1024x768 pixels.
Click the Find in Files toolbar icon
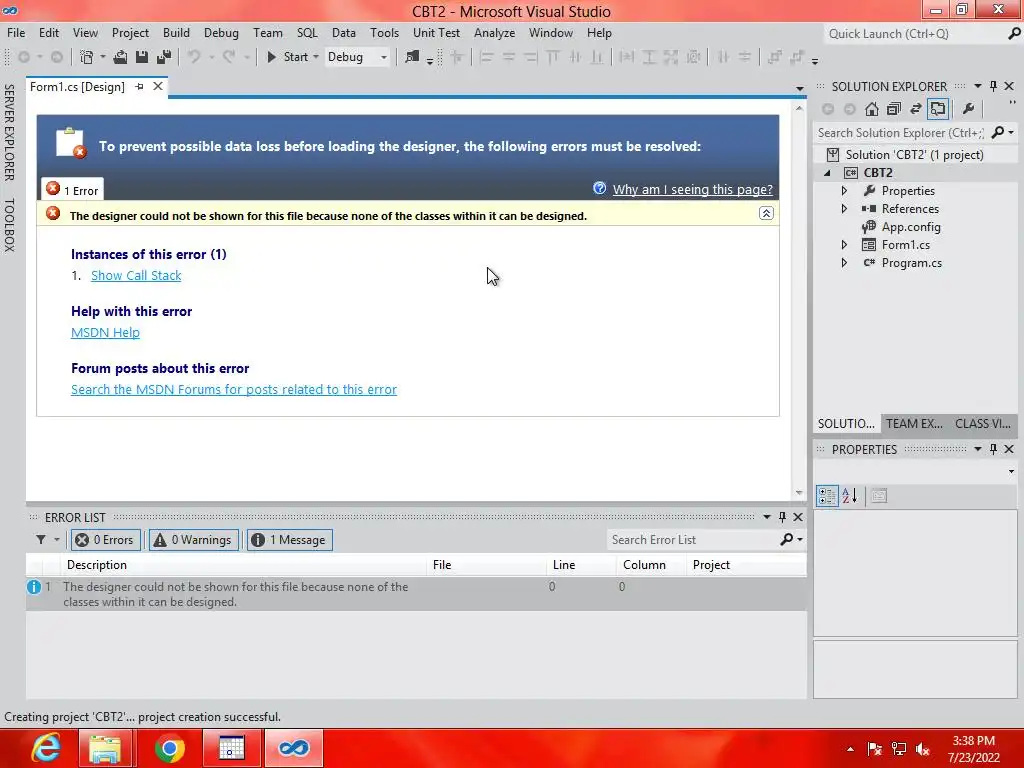tap(412, 57)
